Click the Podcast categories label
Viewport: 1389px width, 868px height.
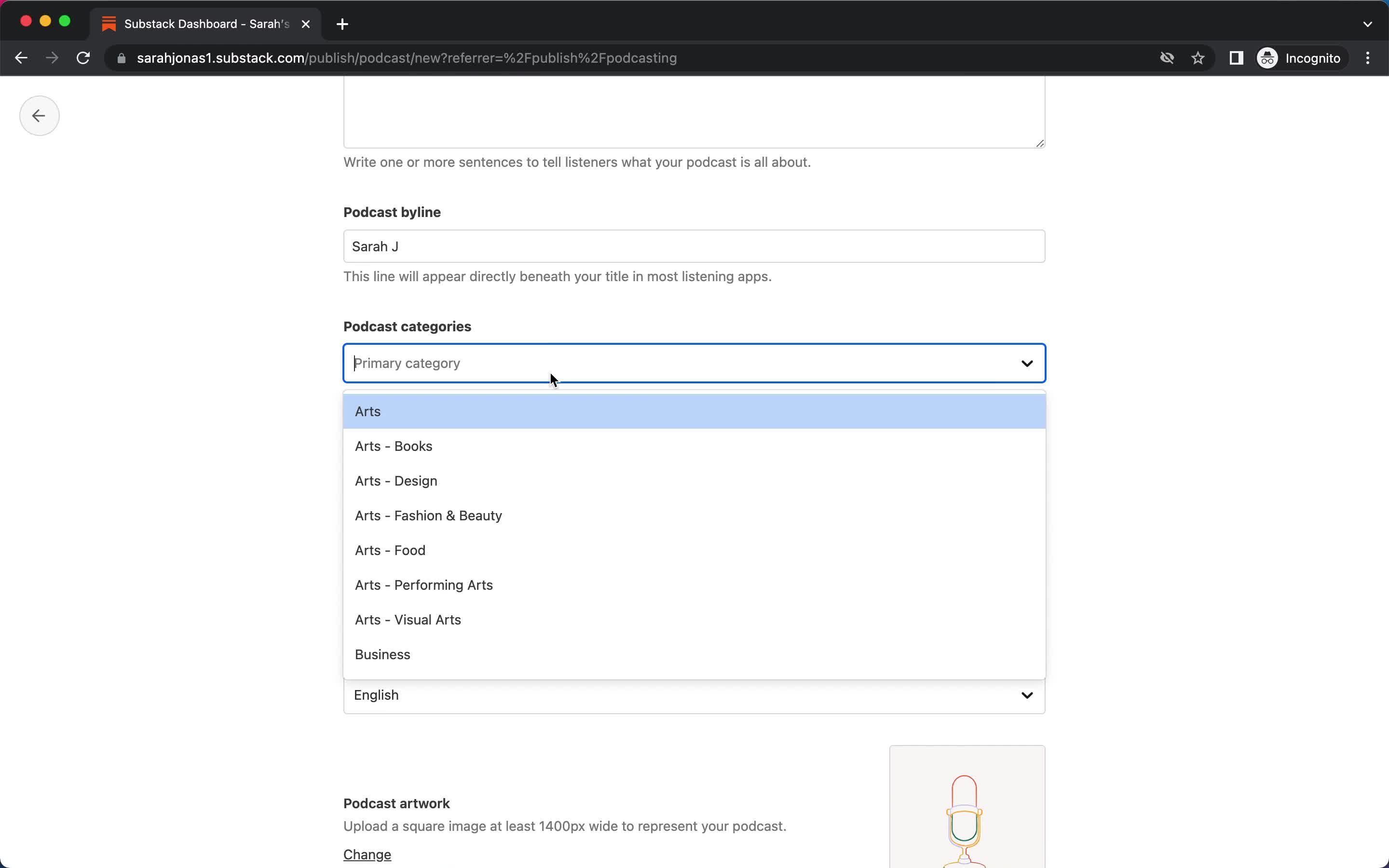pos(407,326)
